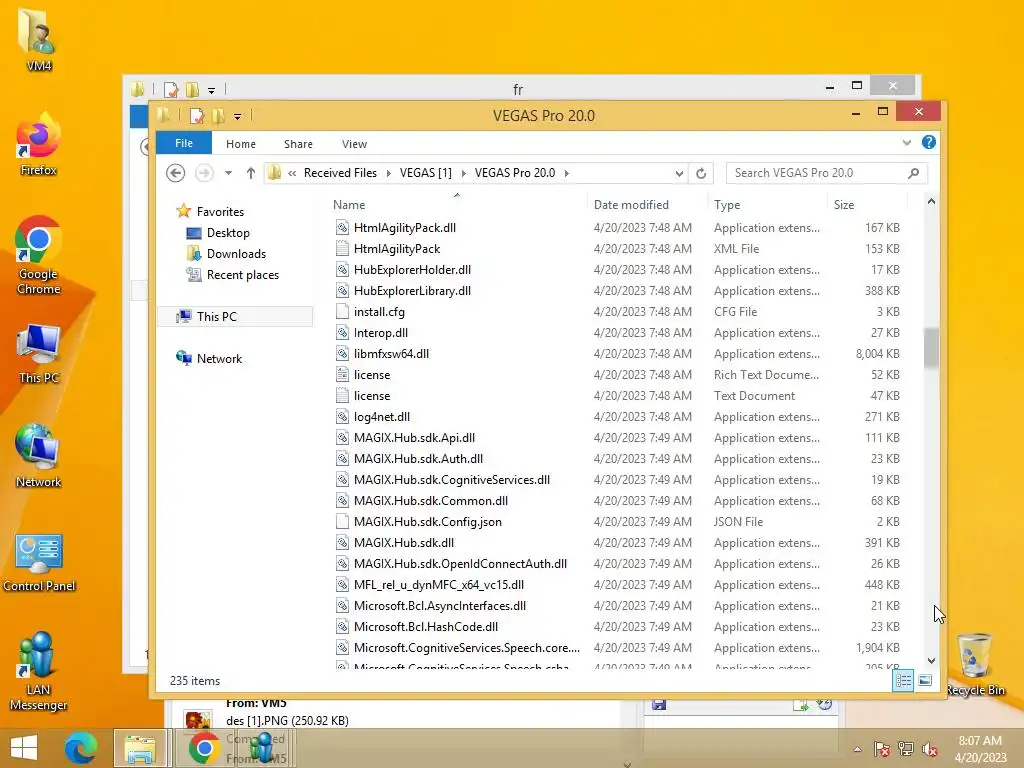The height and width of the screenshot is (768, 1024).
Task: Open Microsoft Edge from the taskbar
Action: pyautogui.click(x=81, y=748)
